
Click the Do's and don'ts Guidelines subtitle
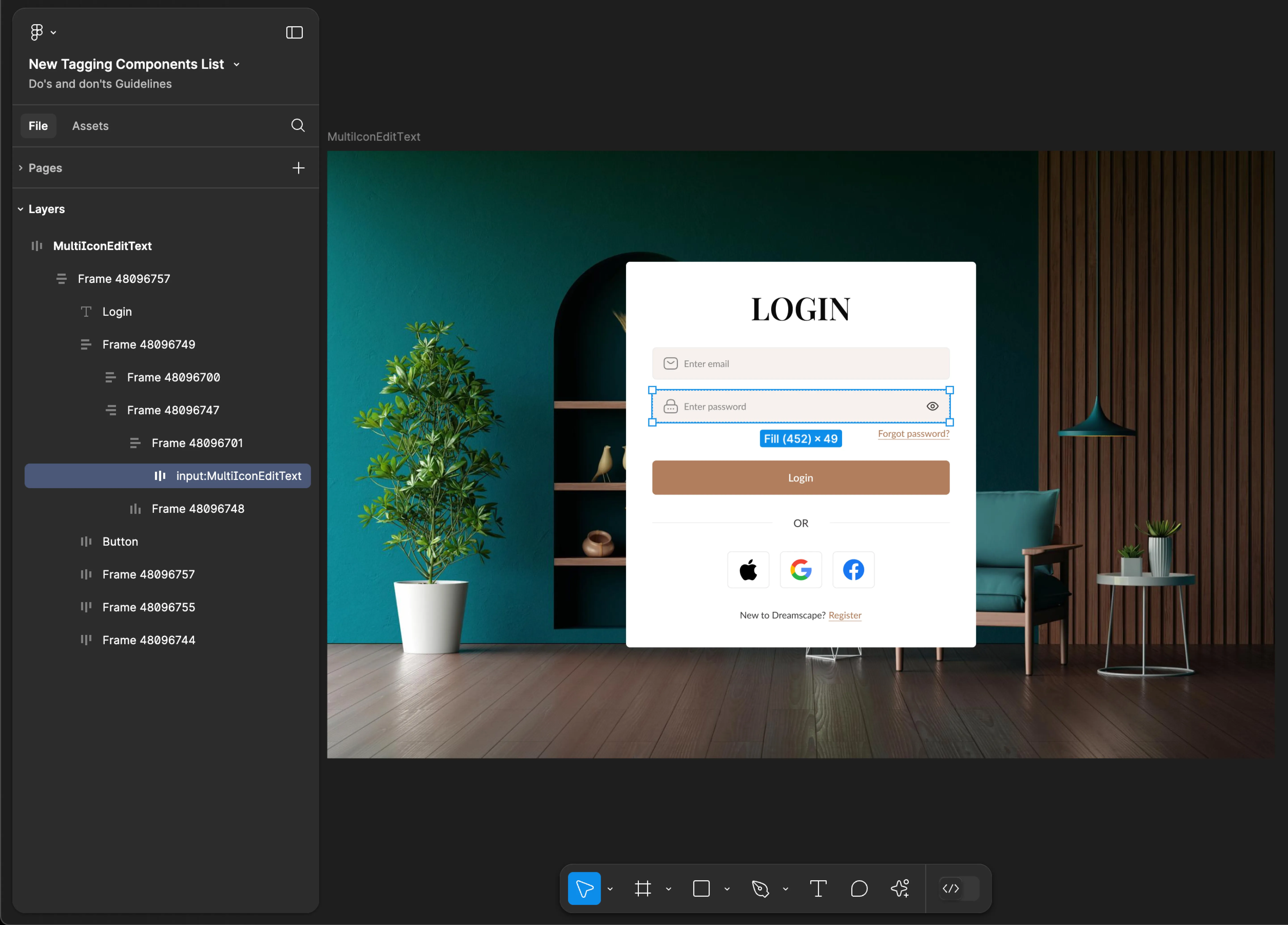click(x=100, y=84)
